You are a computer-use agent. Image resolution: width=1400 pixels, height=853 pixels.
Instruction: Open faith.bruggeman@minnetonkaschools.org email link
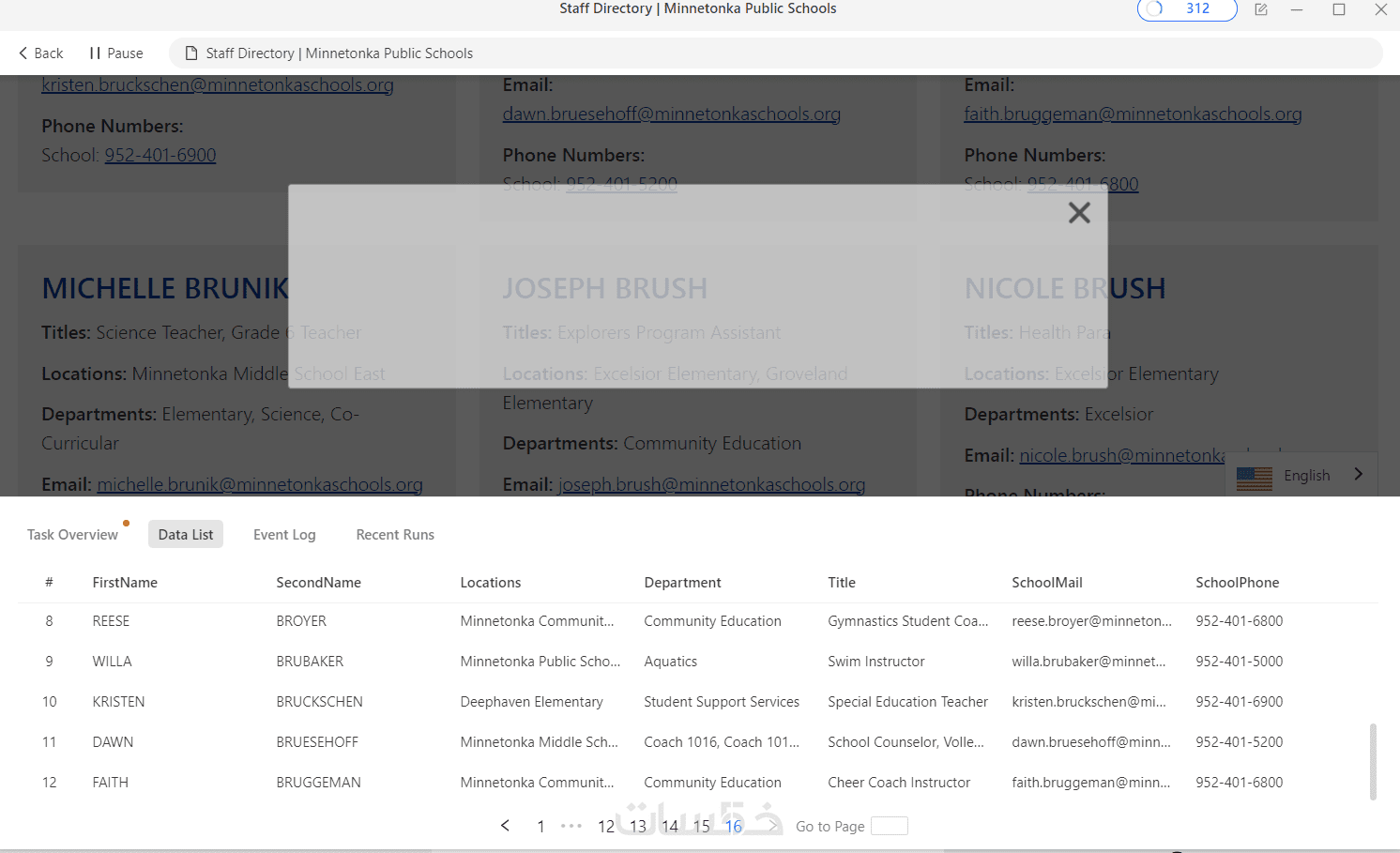(x=1133, y=114)
